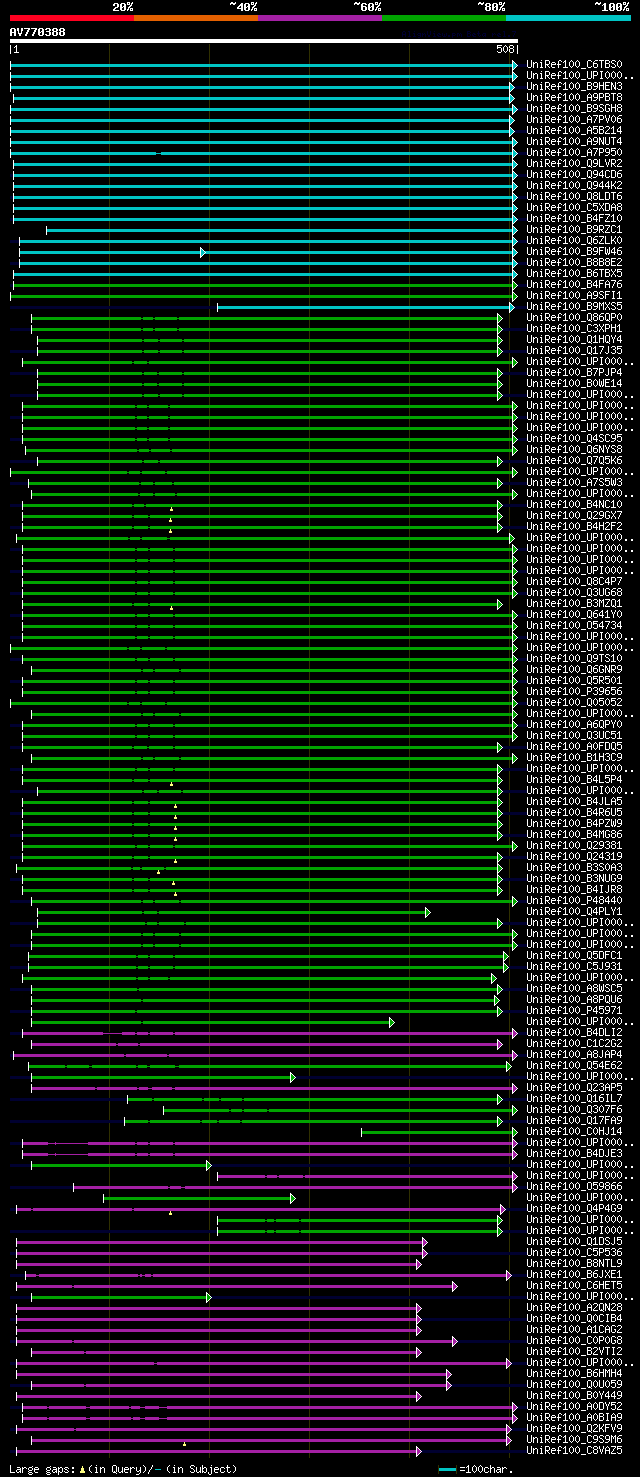Screen dimensions: 640x1477
Task: Click the UniRef100_B8B8E2 label
Action: tap(573, 263)
